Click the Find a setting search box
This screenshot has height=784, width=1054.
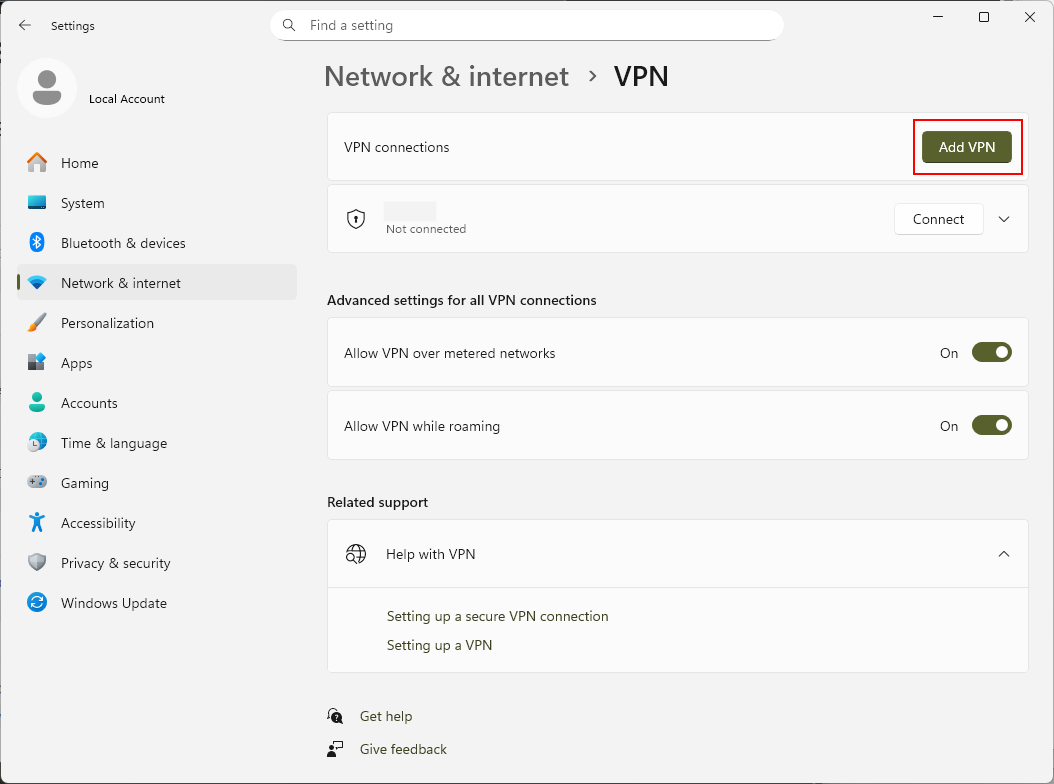click(x=527, y=26)
